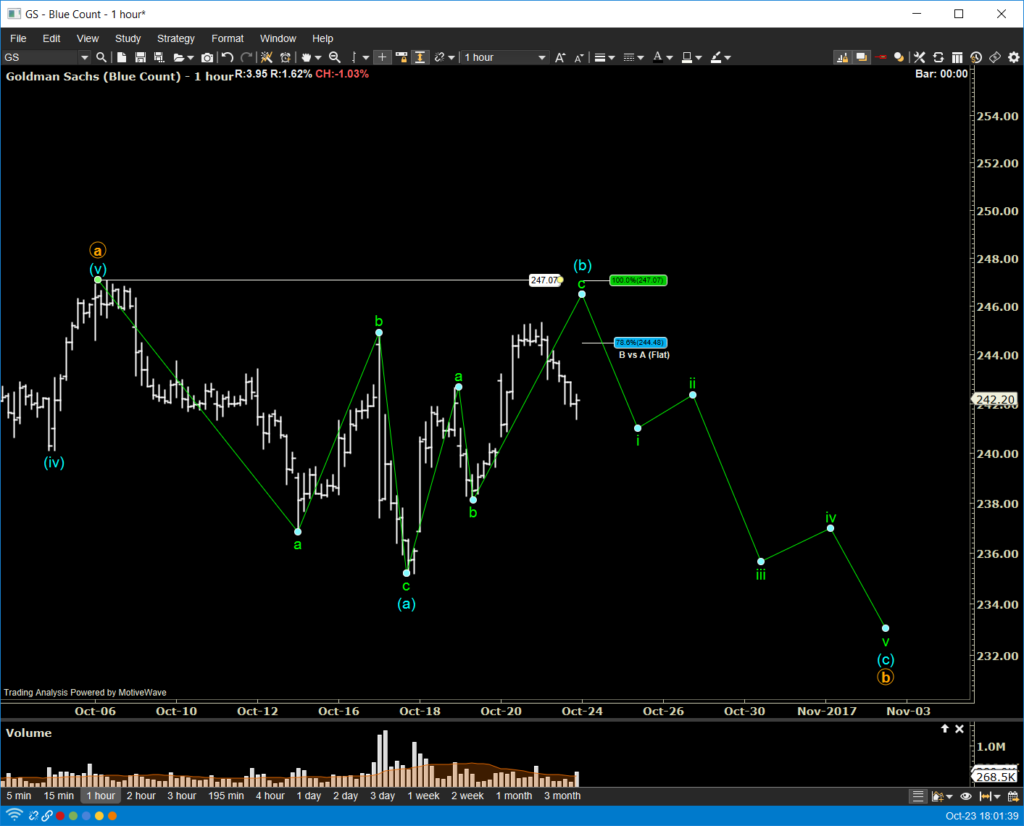The width and height of the screenshot is (1024, 826).
Task: Toggle visibility eye icon in bottom bar
Action: [966, 796]
